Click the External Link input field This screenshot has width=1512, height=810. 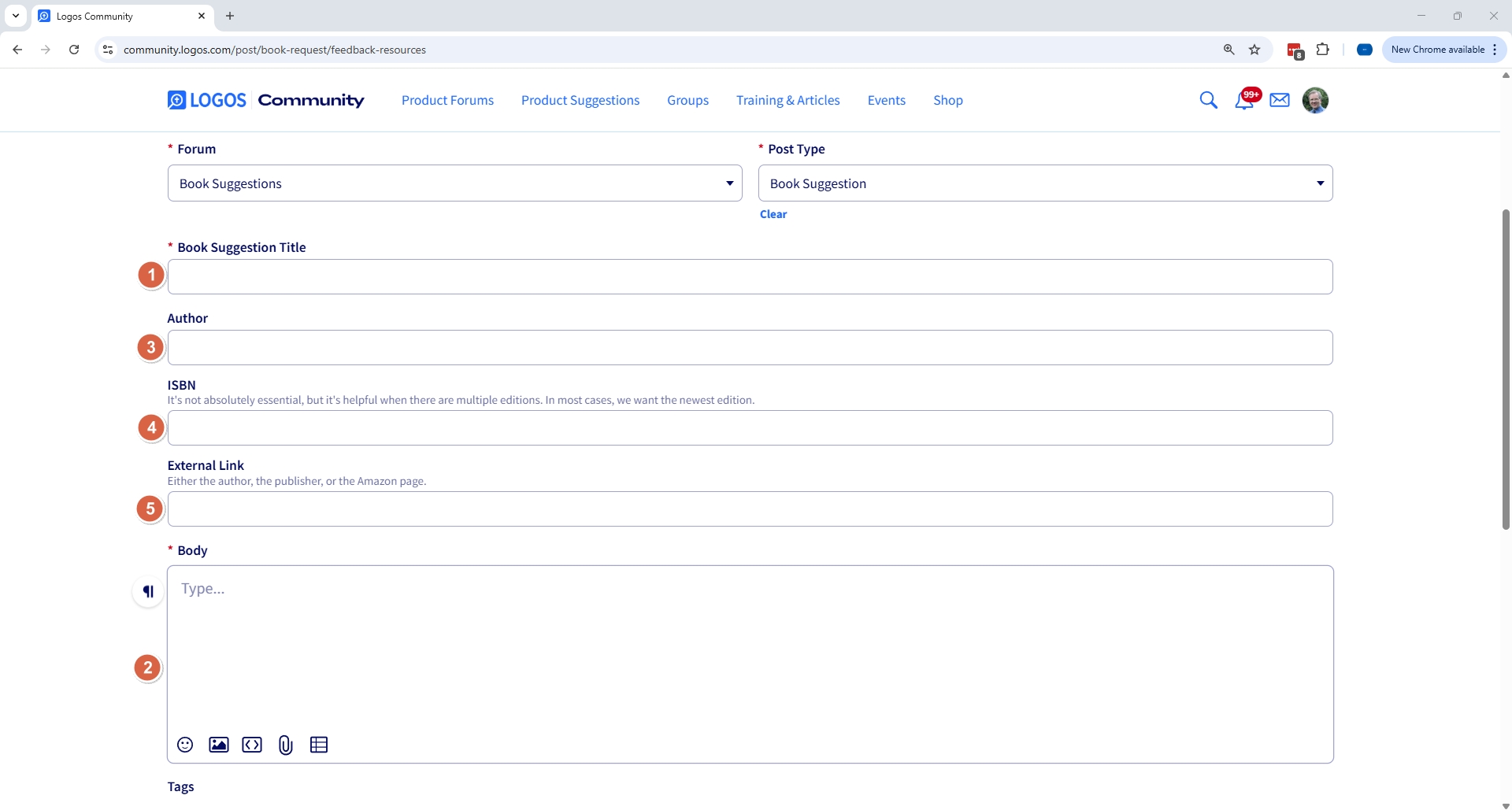(750, 509)
